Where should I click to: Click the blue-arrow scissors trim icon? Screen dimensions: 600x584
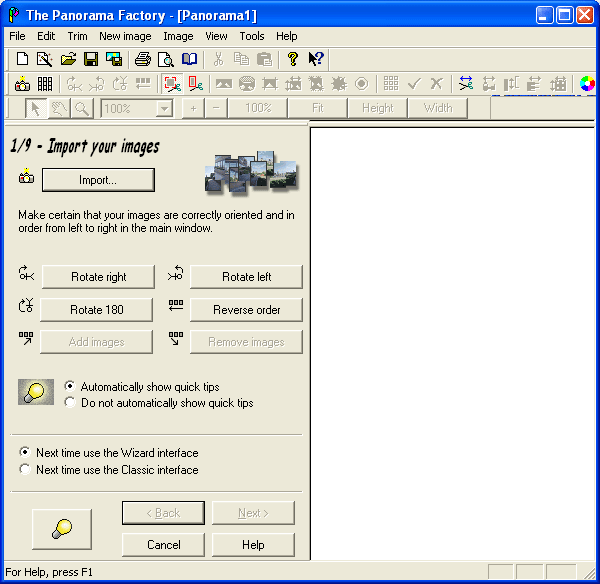click(x=466, y=84)
